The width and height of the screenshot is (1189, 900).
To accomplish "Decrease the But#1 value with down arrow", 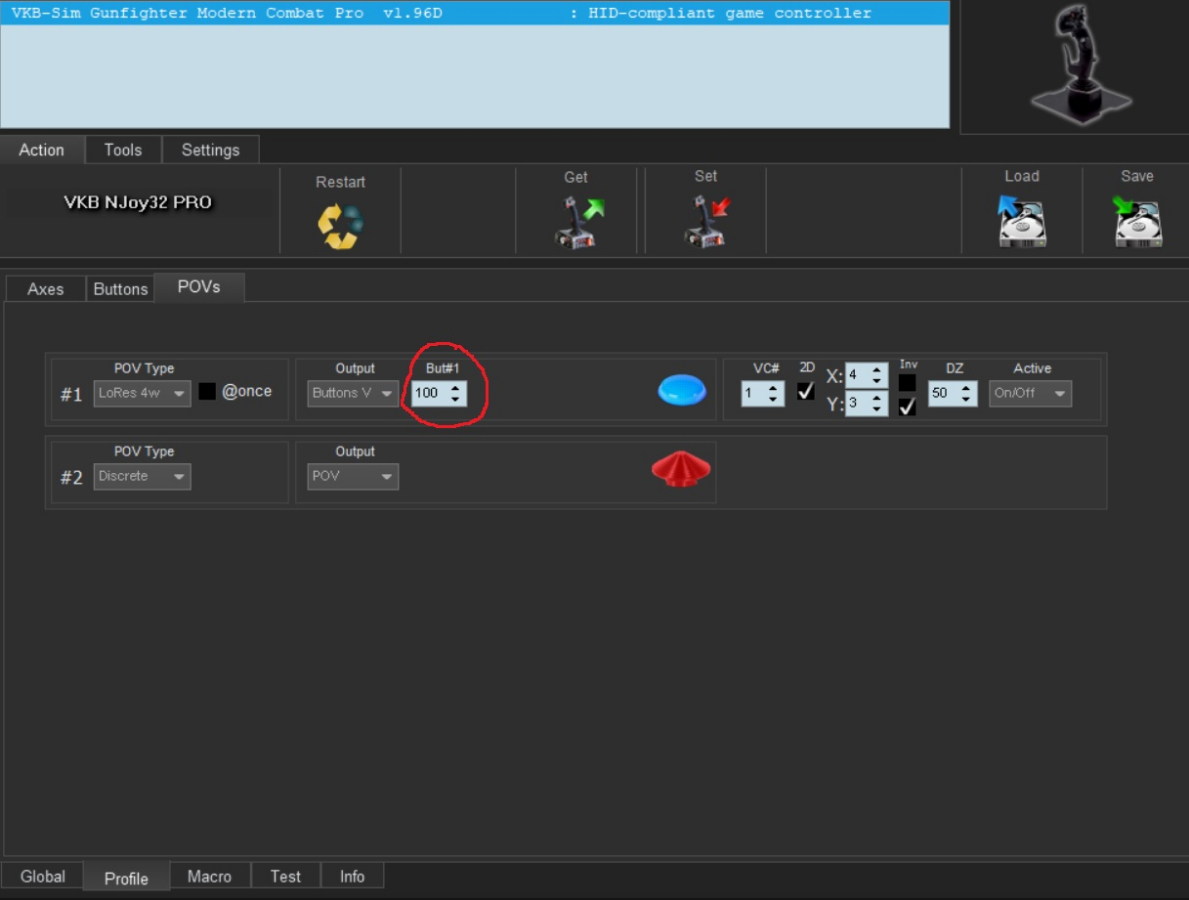I will tap(455, 400).
